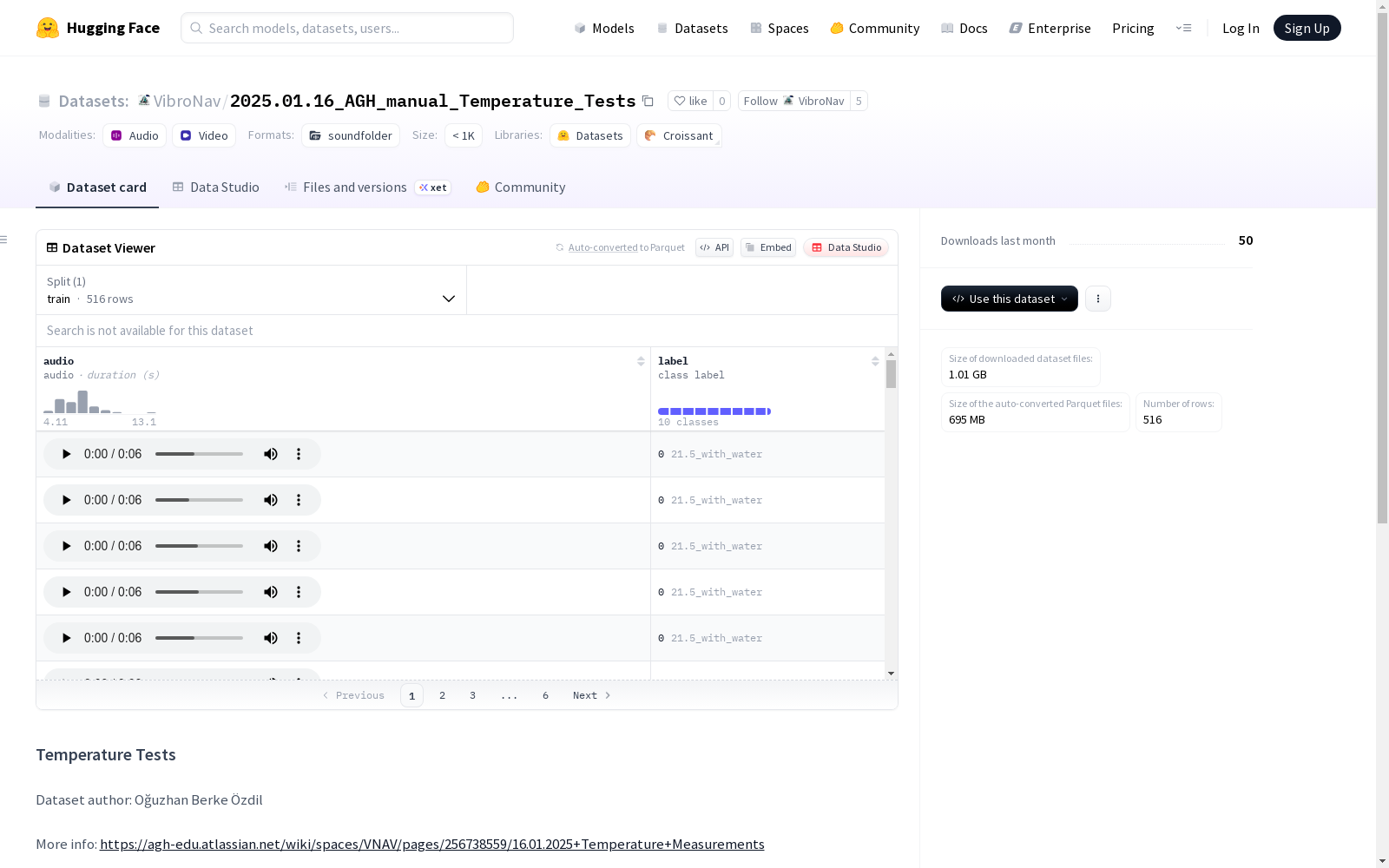Like the dataset with heart button

pos(691,101)
